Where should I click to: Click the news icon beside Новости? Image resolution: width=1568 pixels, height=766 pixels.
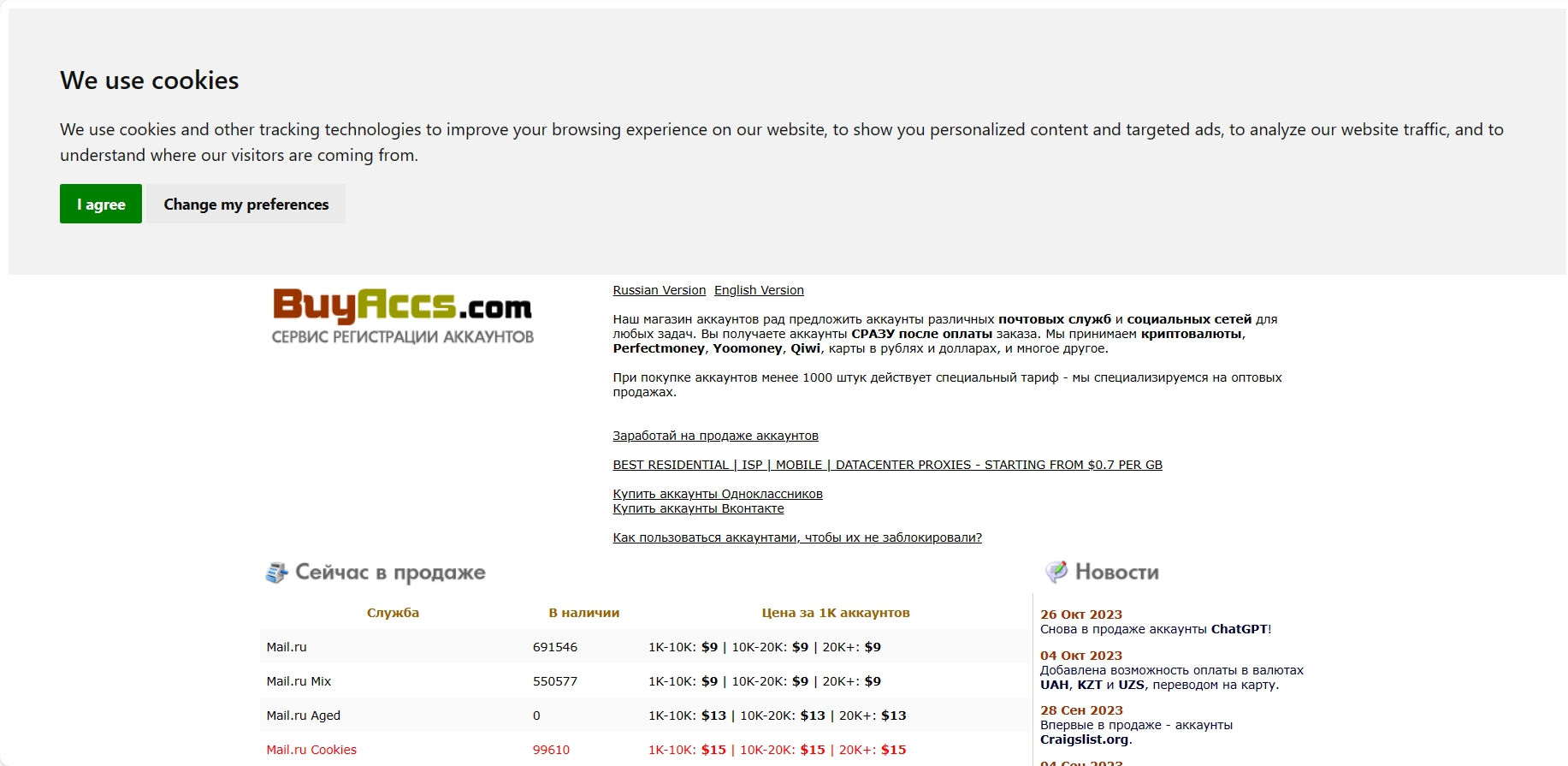pyautogui.click(x=1056, y=572)
